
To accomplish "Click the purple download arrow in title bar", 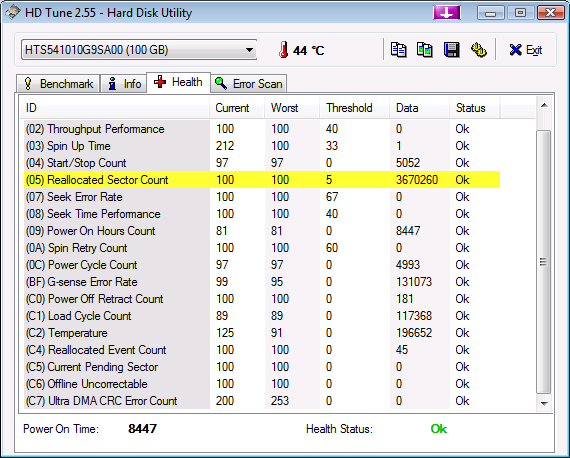I will (x=447, y=13).
